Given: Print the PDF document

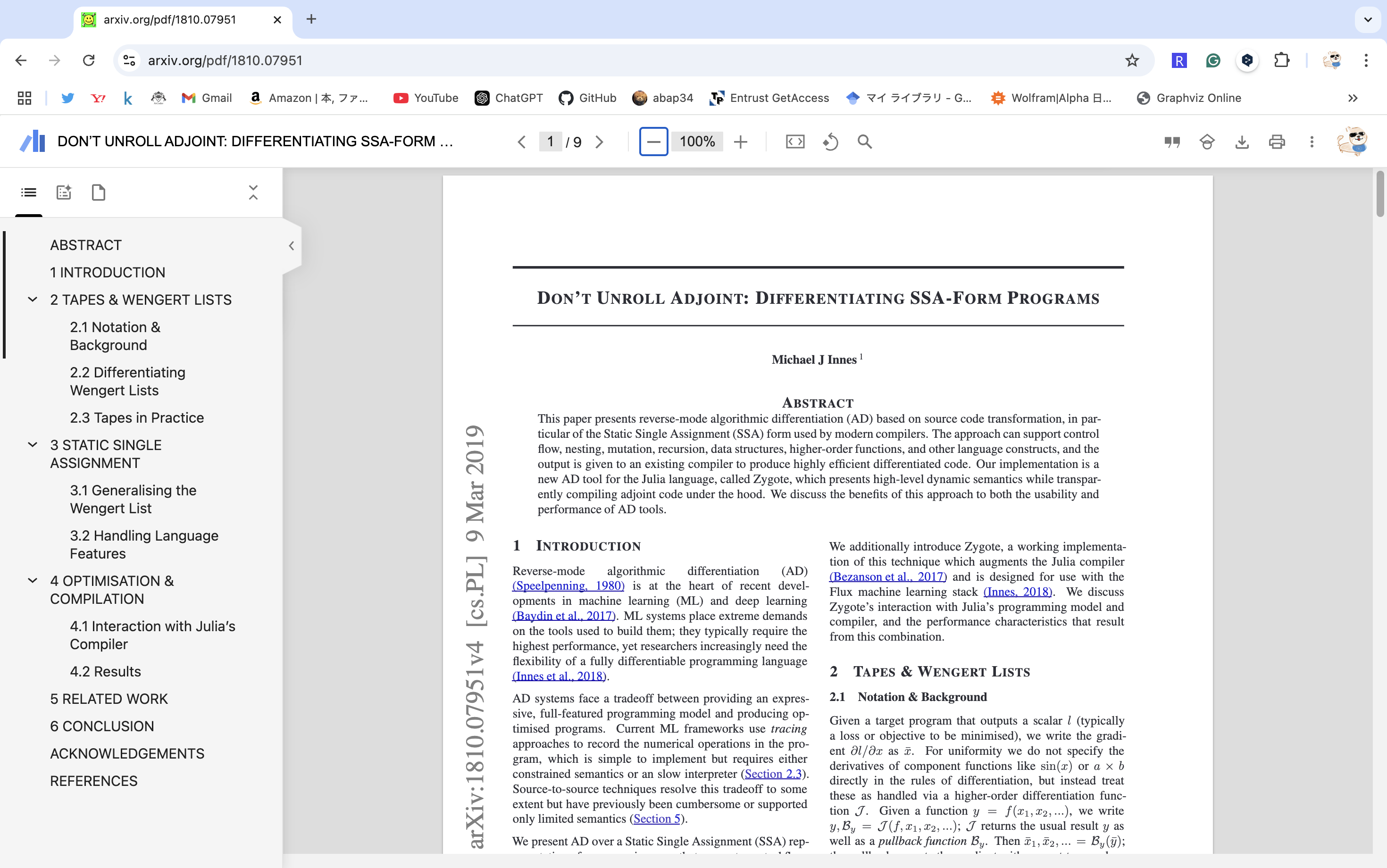Looking at the screenshot, I should (x=1277, y=142).
